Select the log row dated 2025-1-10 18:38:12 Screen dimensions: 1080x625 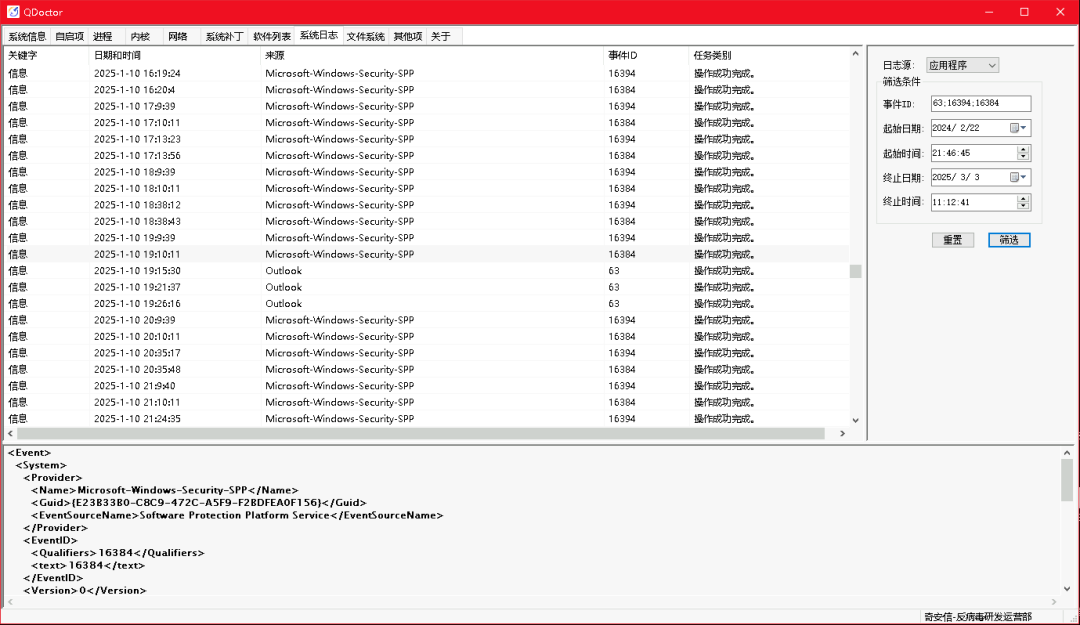point(426,205)
